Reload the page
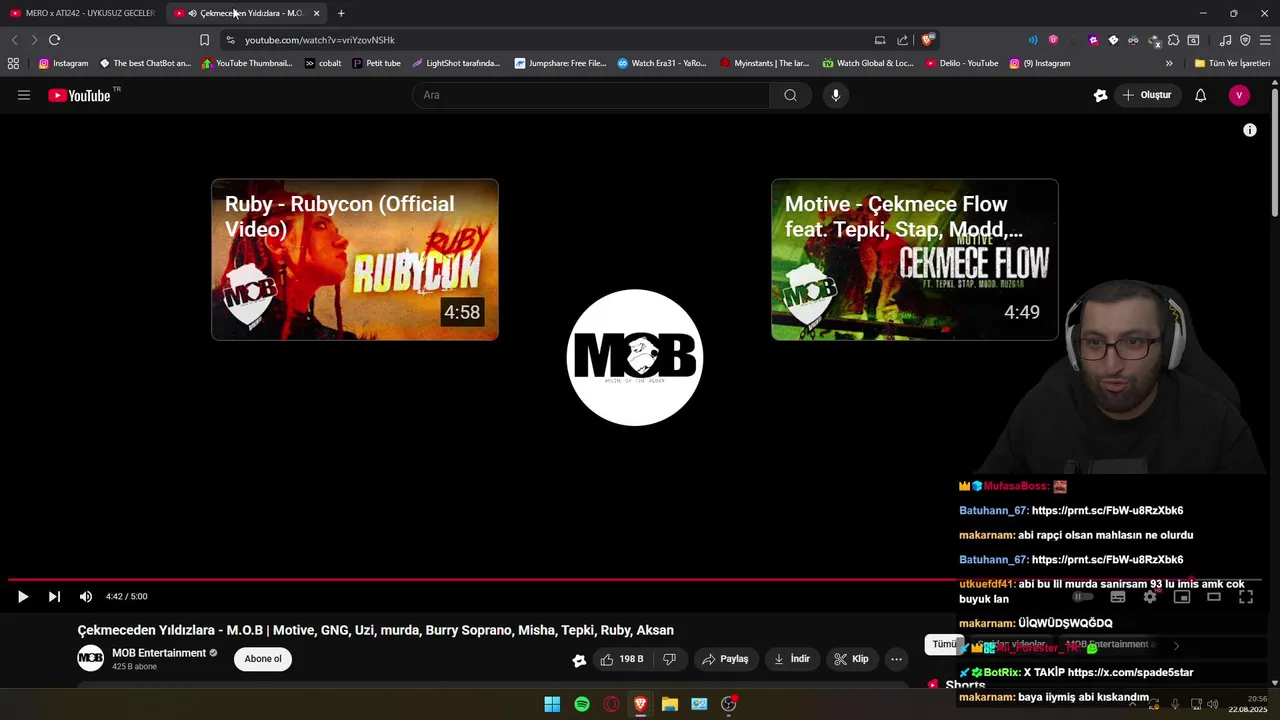This screenshot has height=720, width=1280. point(54,40)
